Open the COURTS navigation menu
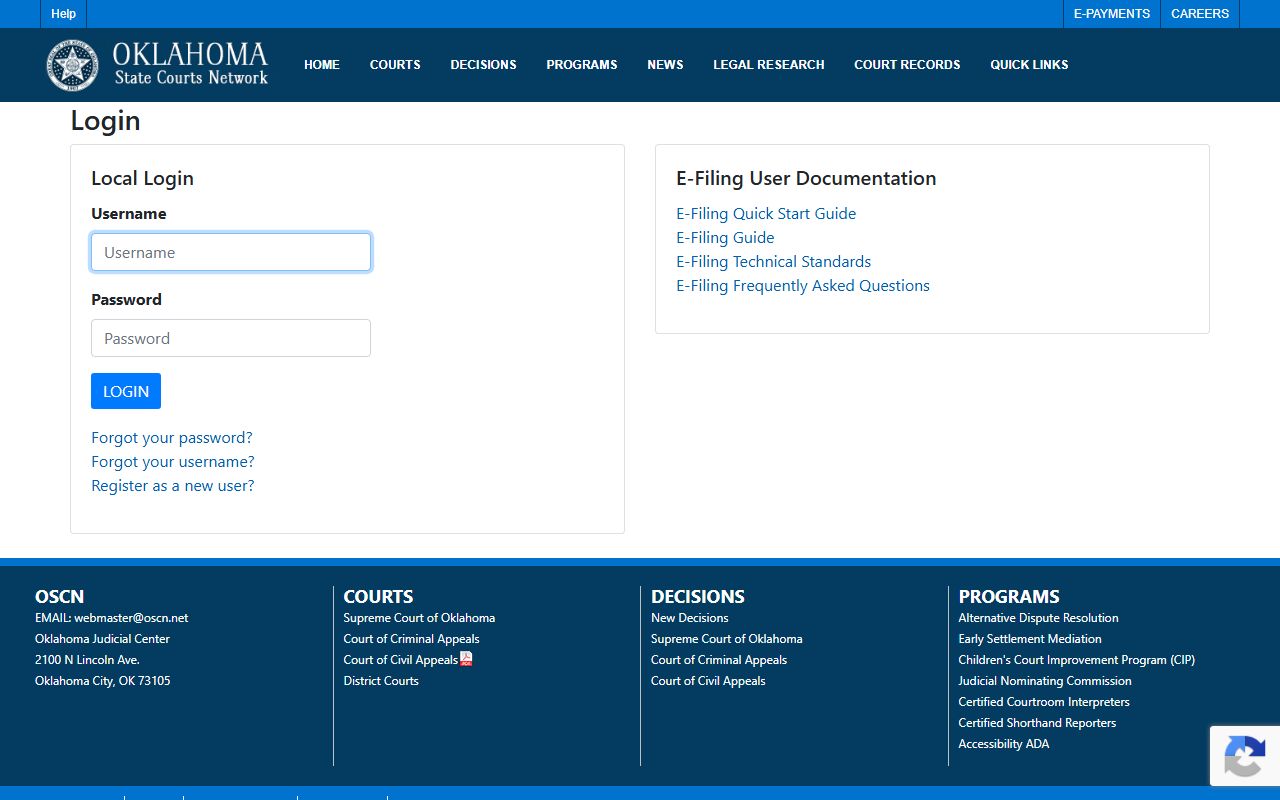The height and width of the screenshot is (800, 1280). click(395, 65)
